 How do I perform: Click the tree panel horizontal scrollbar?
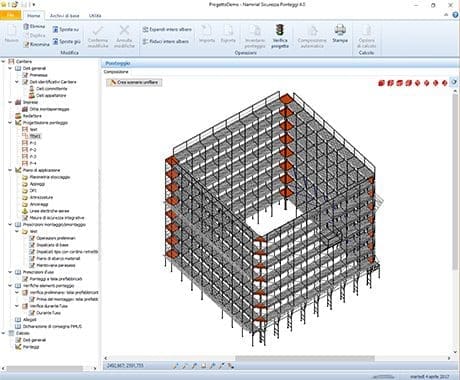tap(45, 368)
